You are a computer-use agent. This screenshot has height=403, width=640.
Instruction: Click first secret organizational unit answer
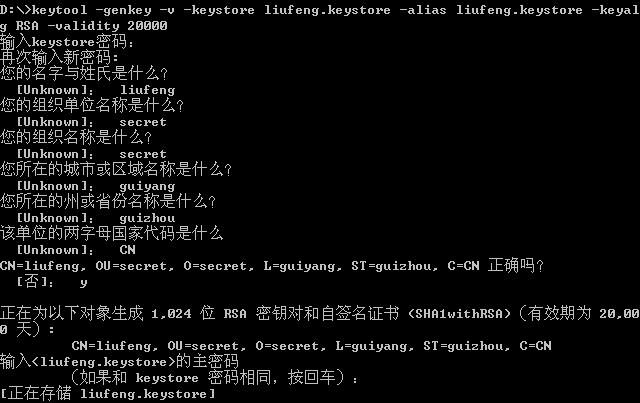tap(143, 122)
